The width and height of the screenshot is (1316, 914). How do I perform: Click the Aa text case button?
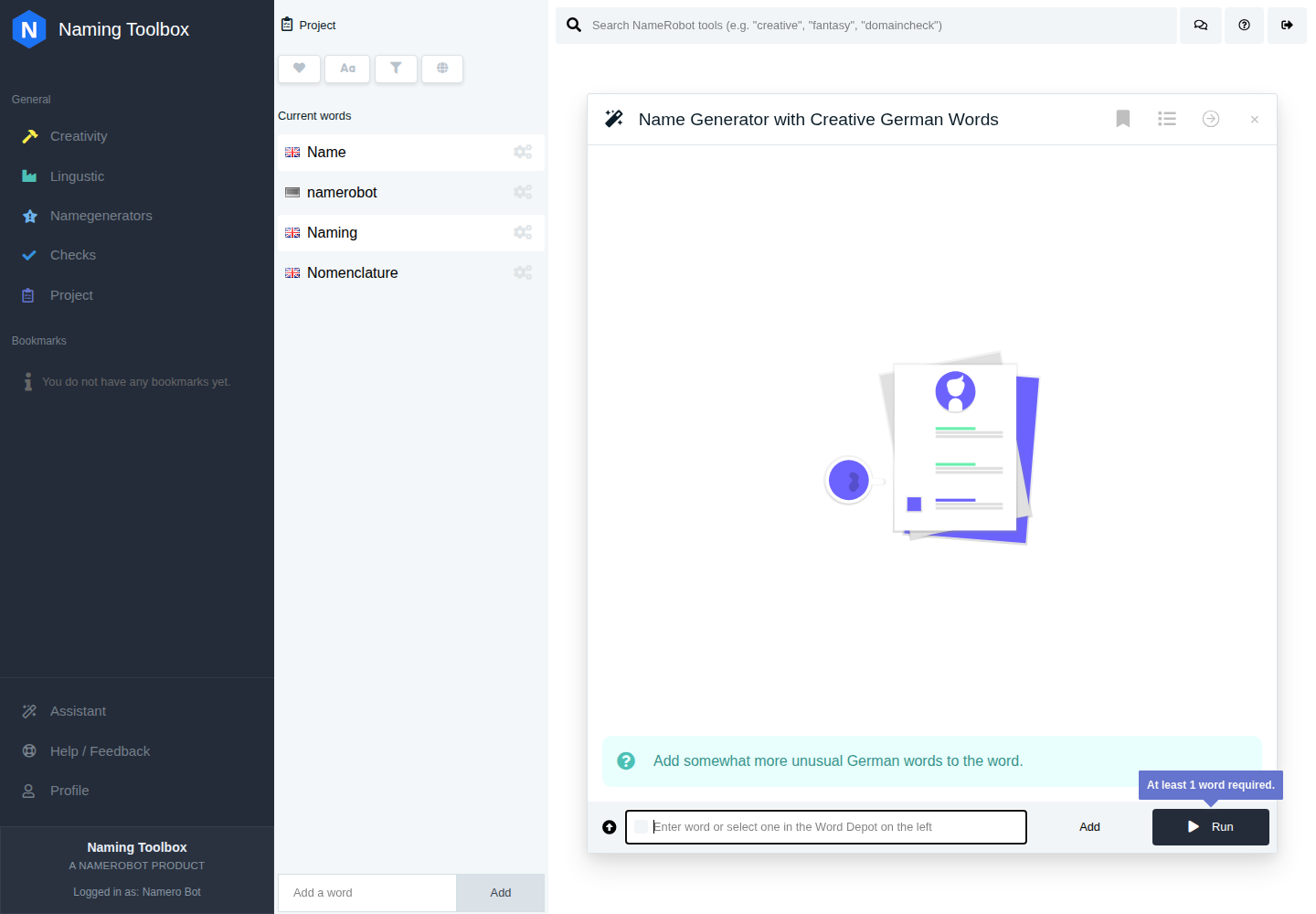click(348, 69)
